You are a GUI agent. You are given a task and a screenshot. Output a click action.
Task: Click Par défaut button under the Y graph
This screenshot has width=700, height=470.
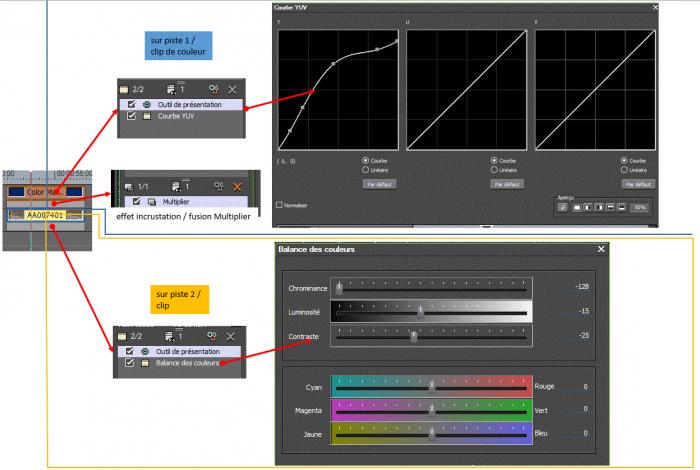click(x=379, y=184)
